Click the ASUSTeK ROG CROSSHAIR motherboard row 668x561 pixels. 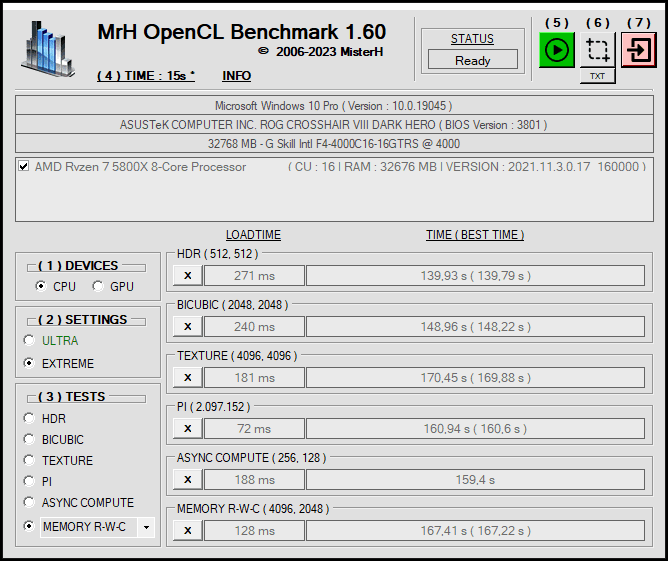pyautogui.click(x=334, y=124)
